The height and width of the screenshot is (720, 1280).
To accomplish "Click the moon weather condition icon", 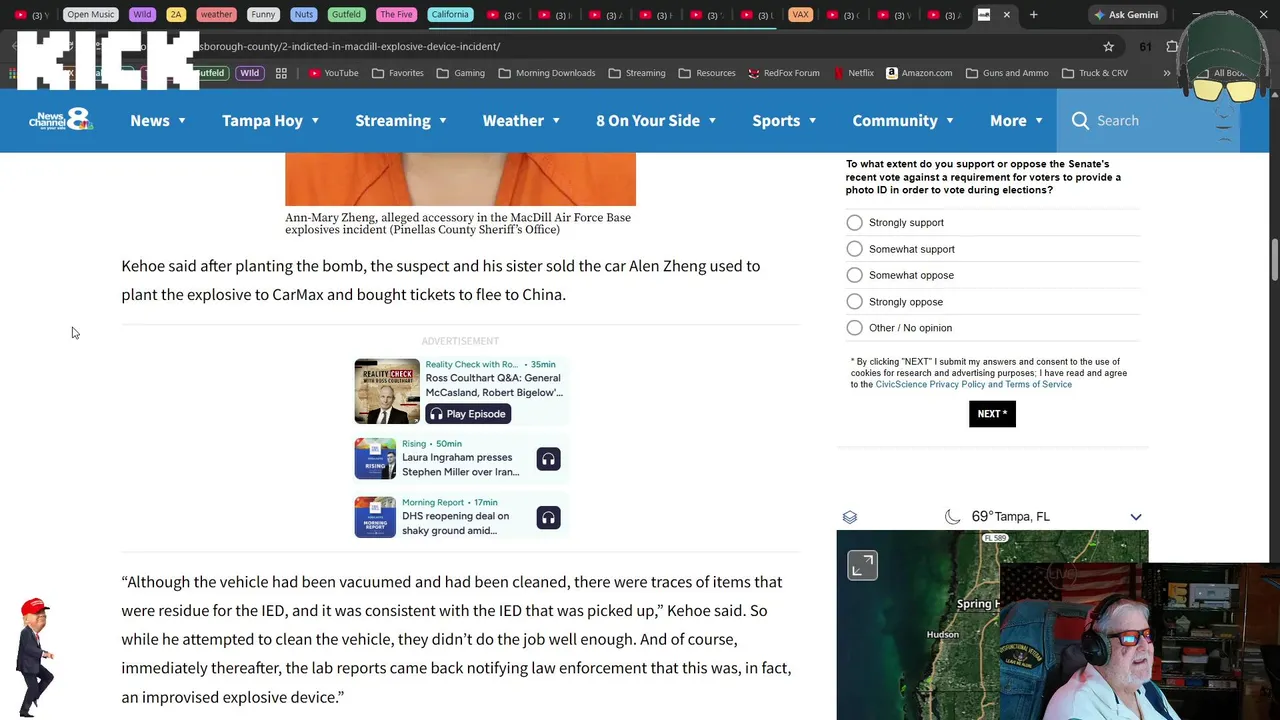I will point(953,517).
